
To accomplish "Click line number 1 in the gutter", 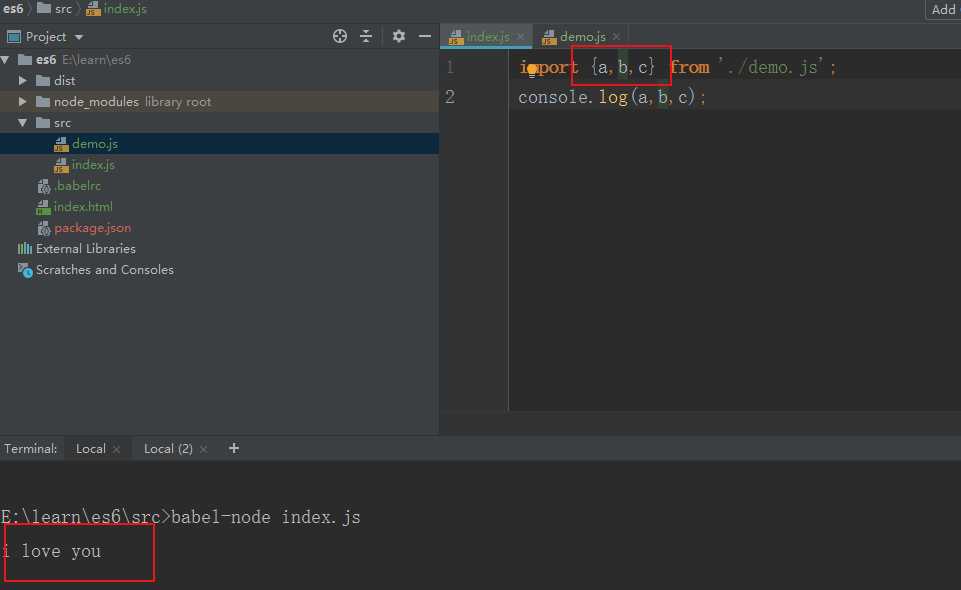I will pyautogui.click(x=450, y=67).
